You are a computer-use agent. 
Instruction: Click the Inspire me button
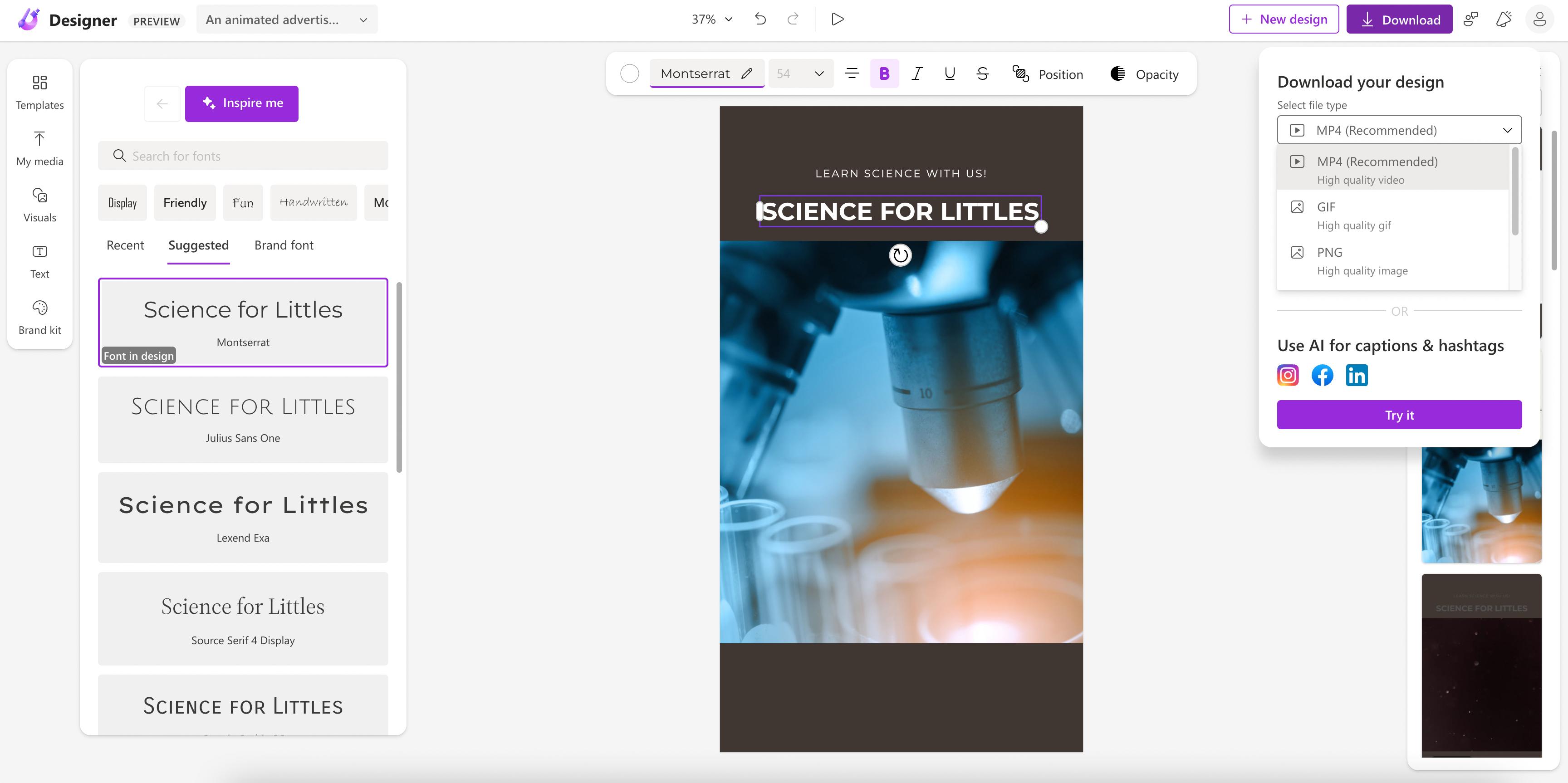tap(242, 103)
